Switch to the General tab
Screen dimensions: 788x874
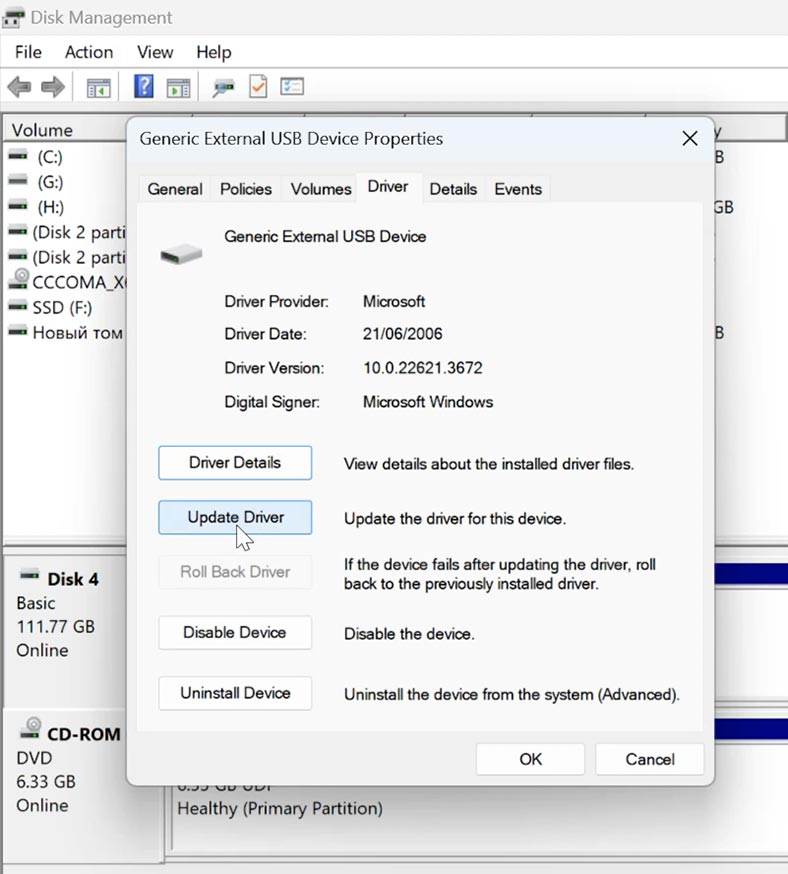coord(175,189)
